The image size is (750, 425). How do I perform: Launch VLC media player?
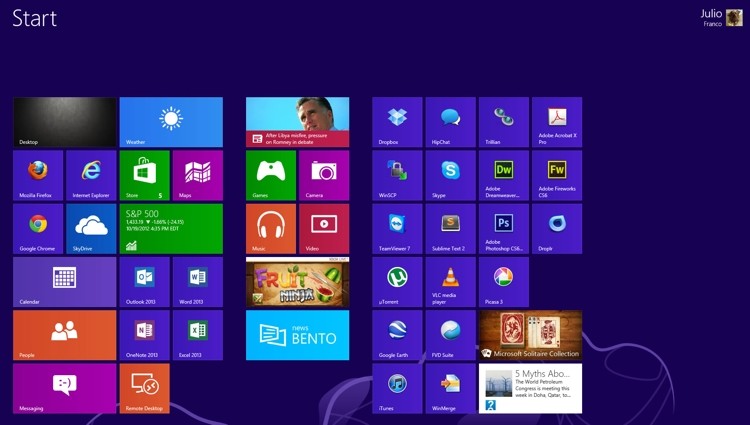coord(451,282)
